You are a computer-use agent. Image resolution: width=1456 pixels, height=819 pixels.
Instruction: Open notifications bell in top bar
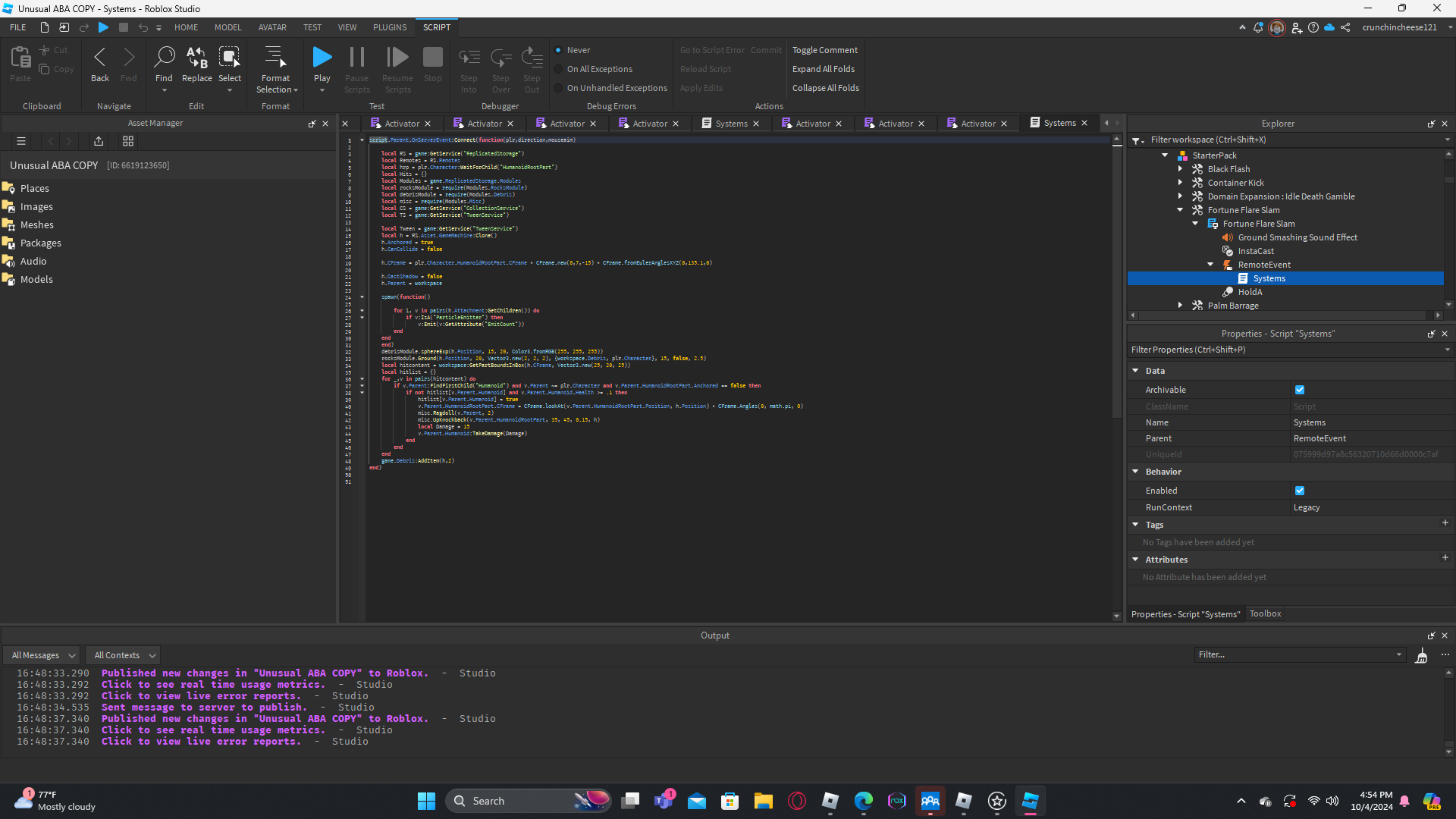point(1258,27)
